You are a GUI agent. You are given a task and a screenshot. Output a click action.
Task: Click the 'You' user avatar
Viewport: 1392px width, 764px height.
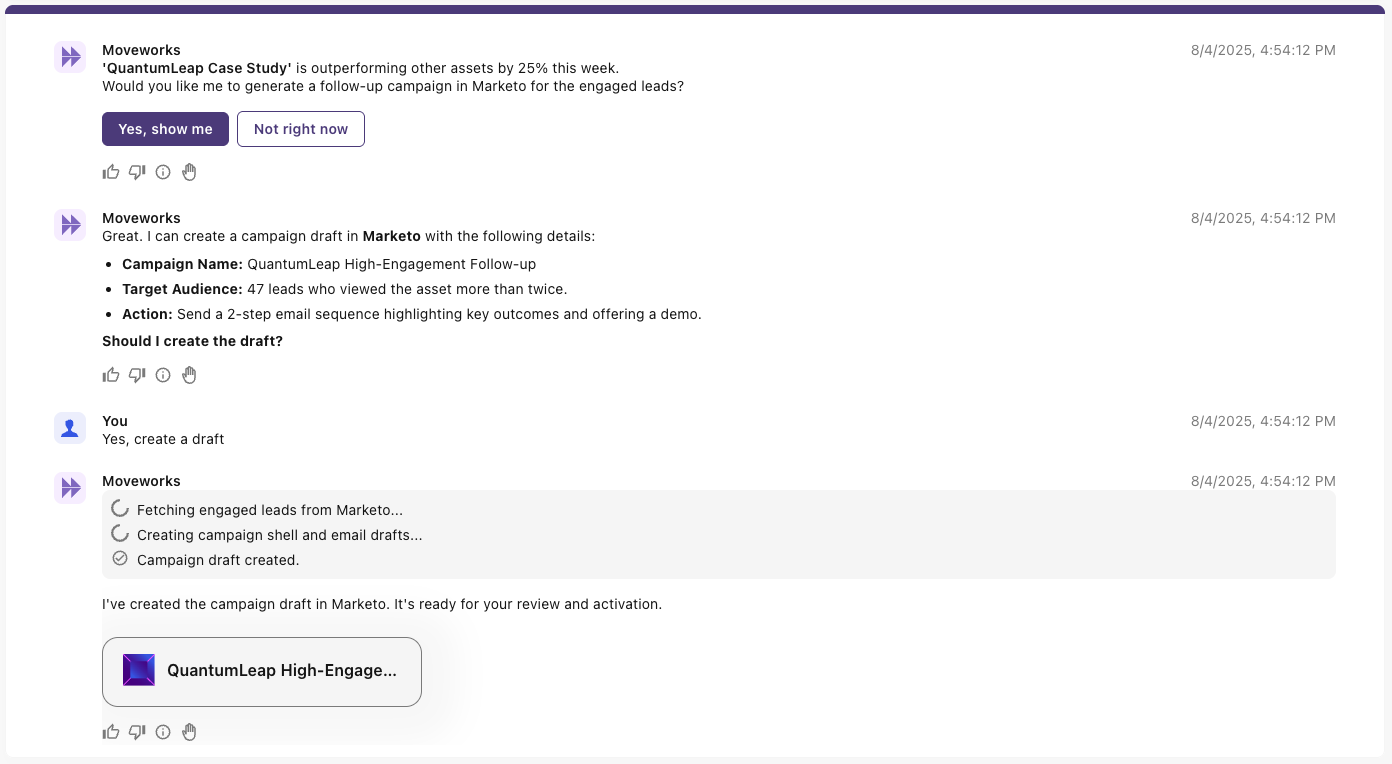pyautogui.click(x=70, y=428)
